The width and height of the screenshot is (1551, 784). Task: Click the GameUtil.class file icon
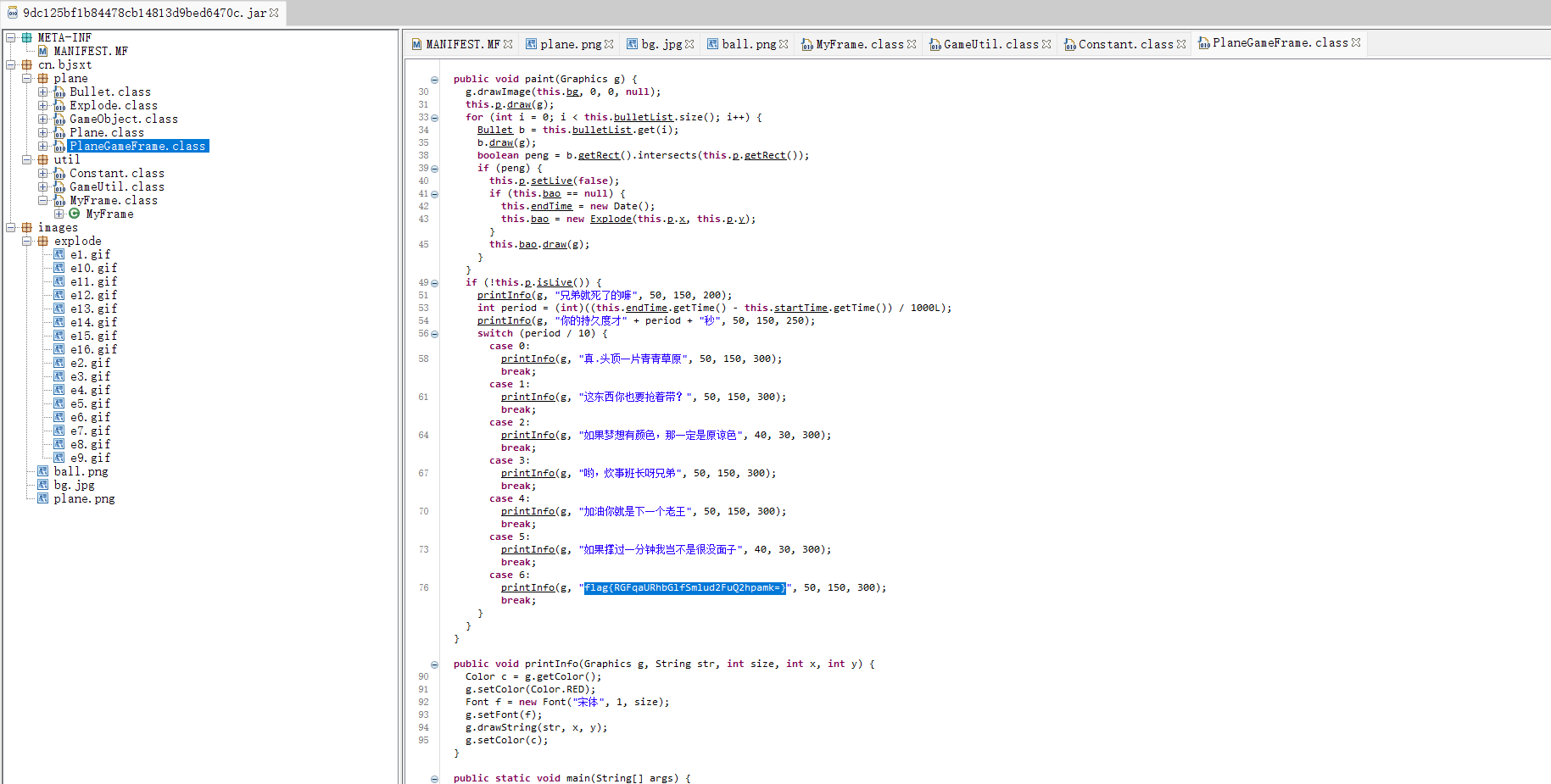pyautogui.click(x=59, y=186)
